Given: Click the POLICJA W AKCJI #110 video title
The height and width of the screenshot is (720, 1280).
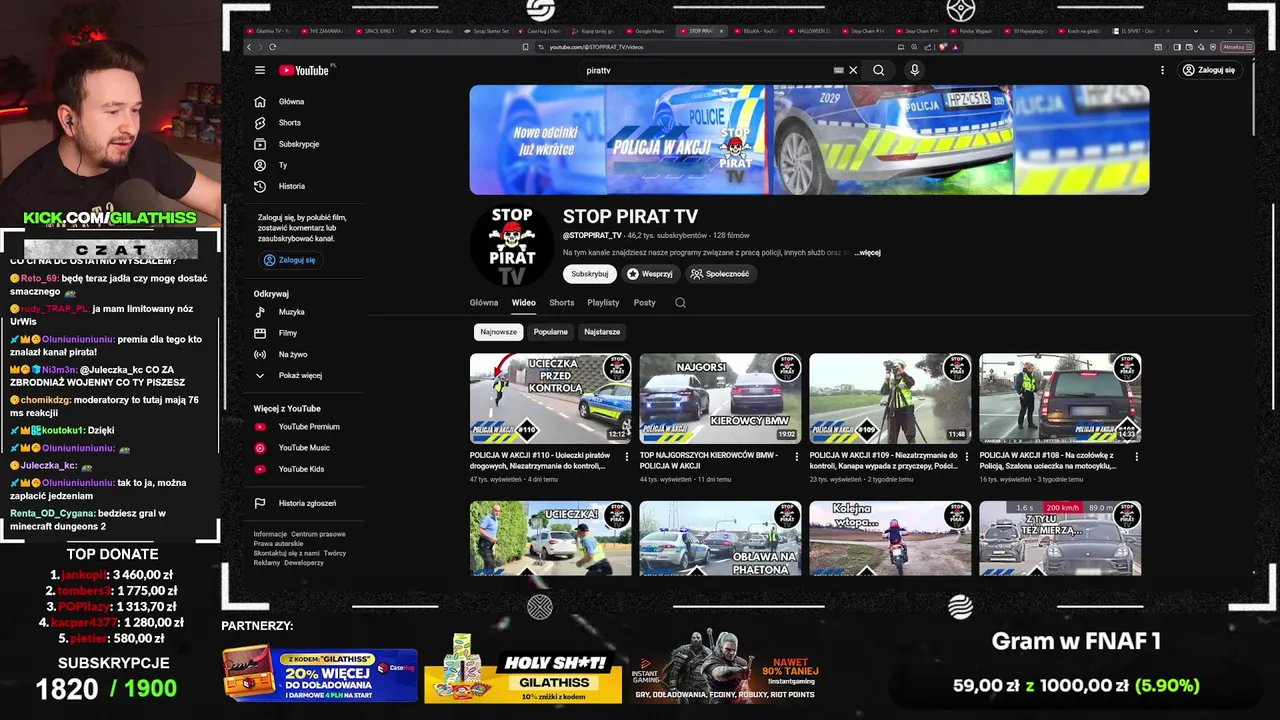Looking at the screenshot, I should pos(540,460).
